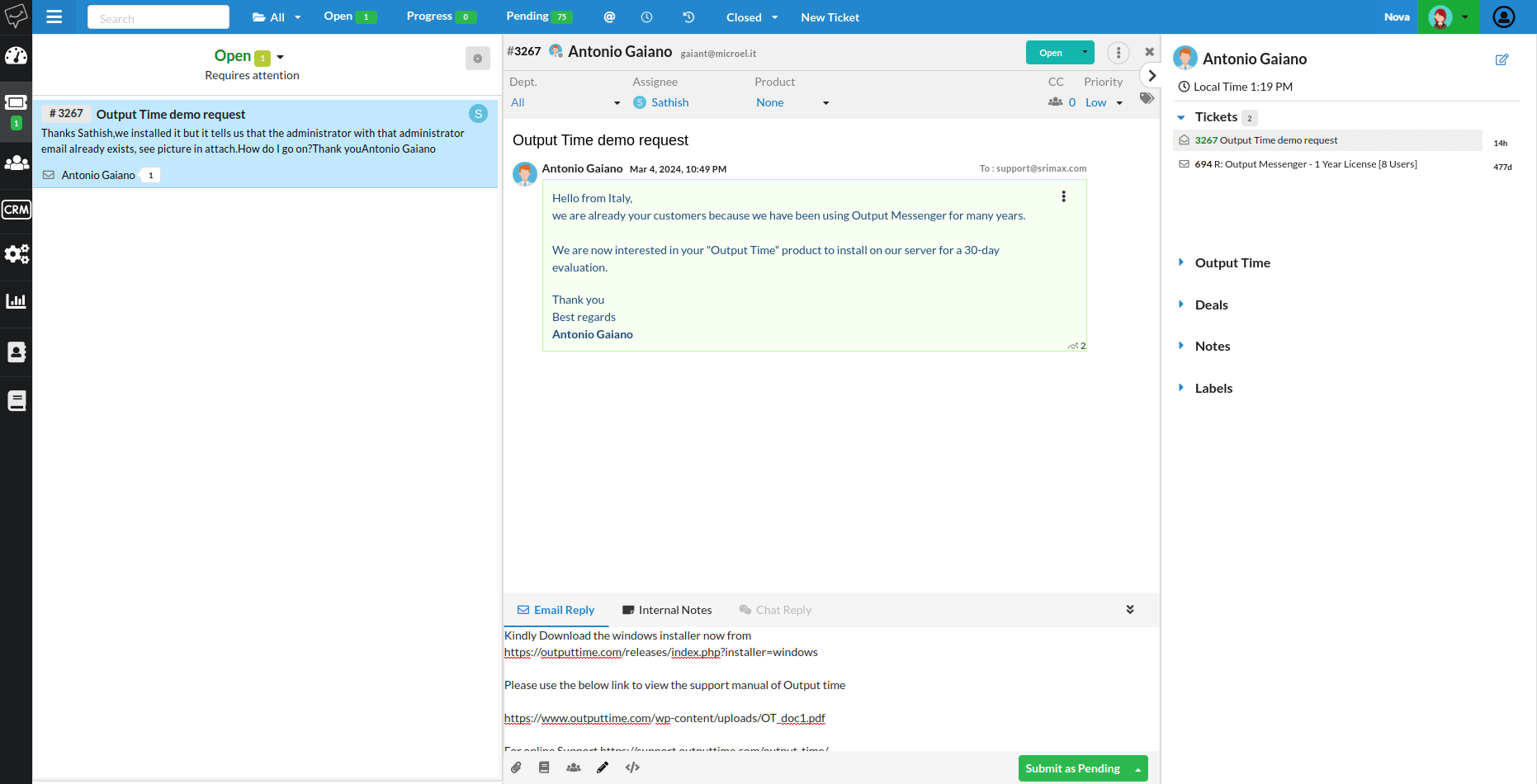Viewport: 1537px width, 784px height.
Task: Click 'Local Time 1:19 PM' text
Action: (x=1243, y=87)
